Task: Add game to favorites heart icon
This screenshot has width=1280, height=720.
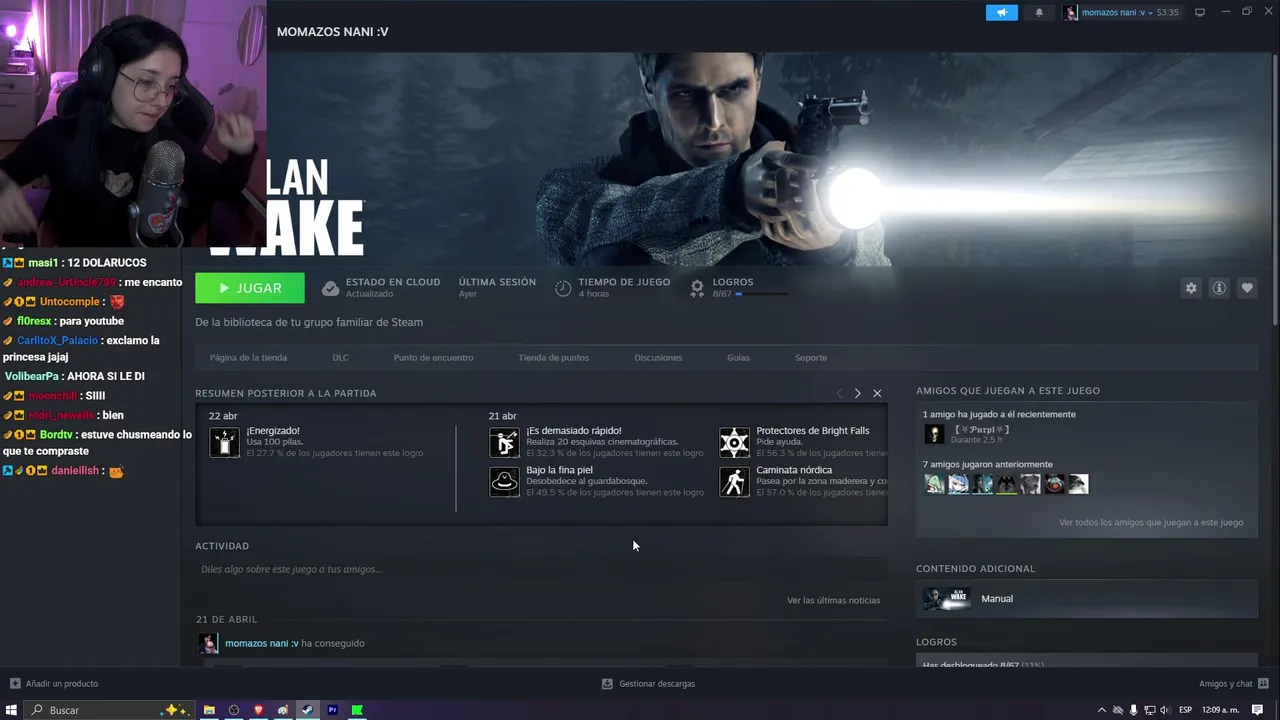Action: click(1247, 288)
